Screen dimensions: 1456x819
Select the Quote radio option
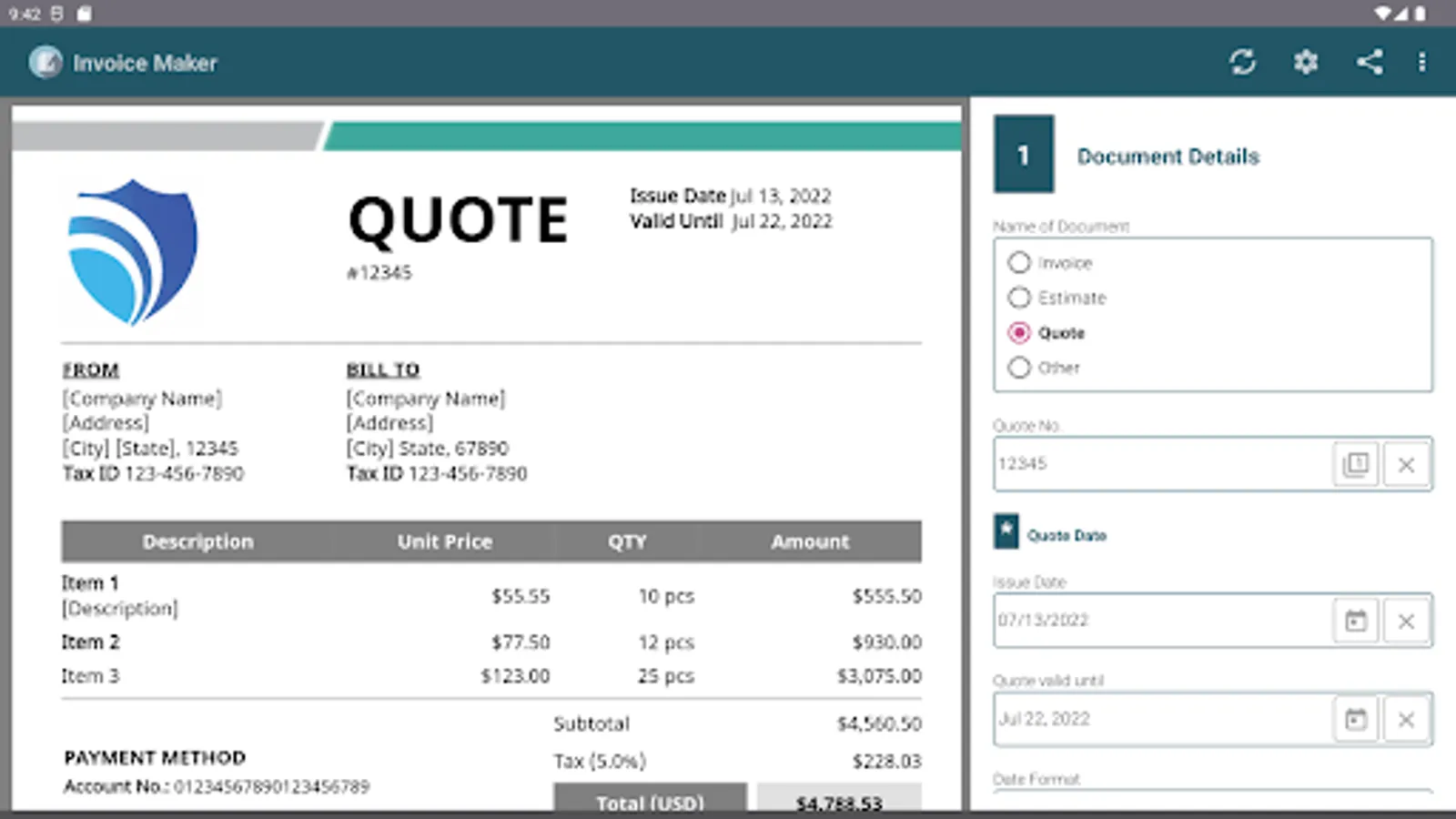[x=1019, y=333]
